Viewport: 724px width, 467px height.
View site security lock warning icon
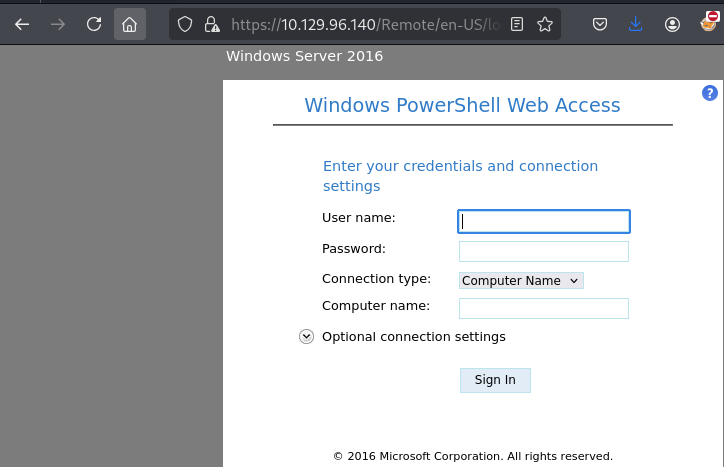212,24
